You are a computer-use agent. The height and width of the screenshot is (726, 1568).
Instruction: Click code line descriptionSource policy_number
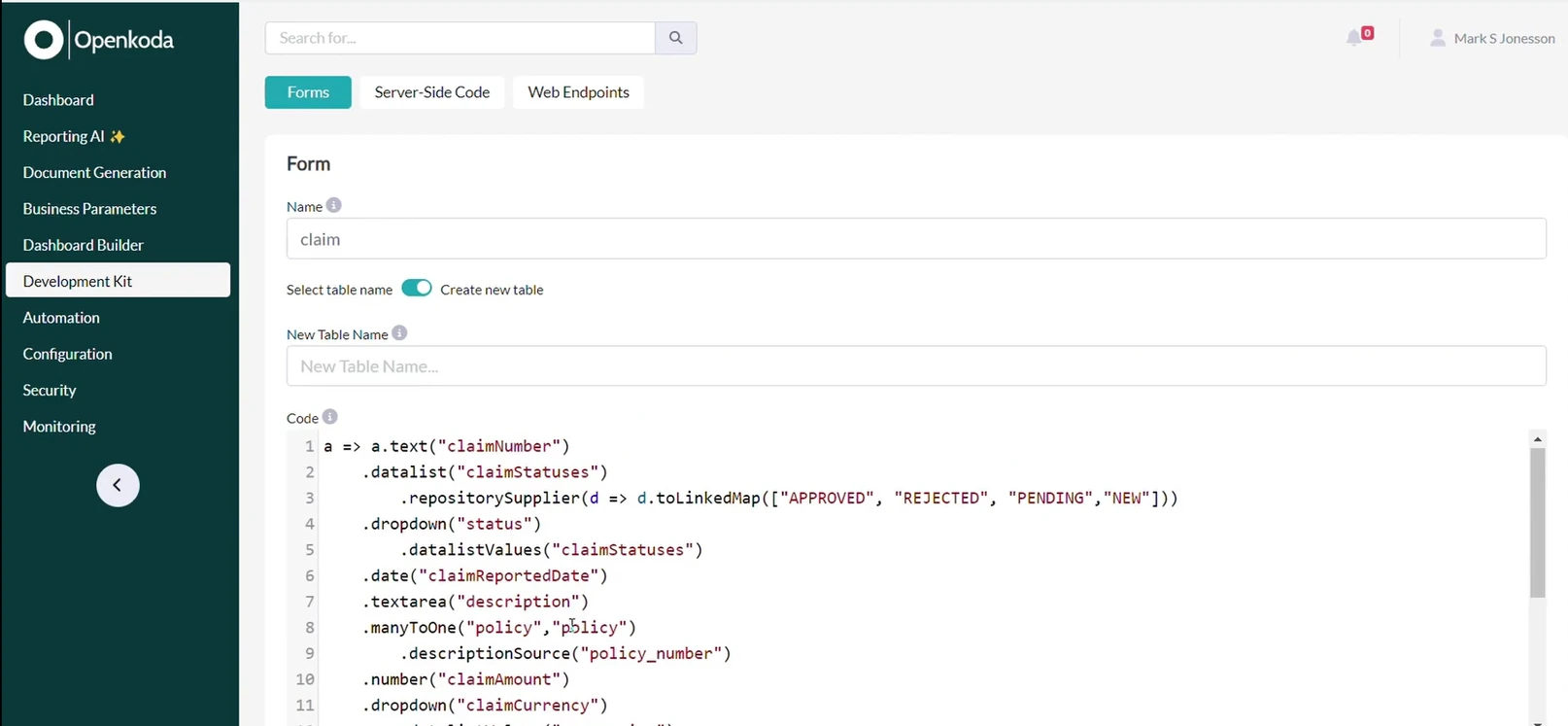565,653
